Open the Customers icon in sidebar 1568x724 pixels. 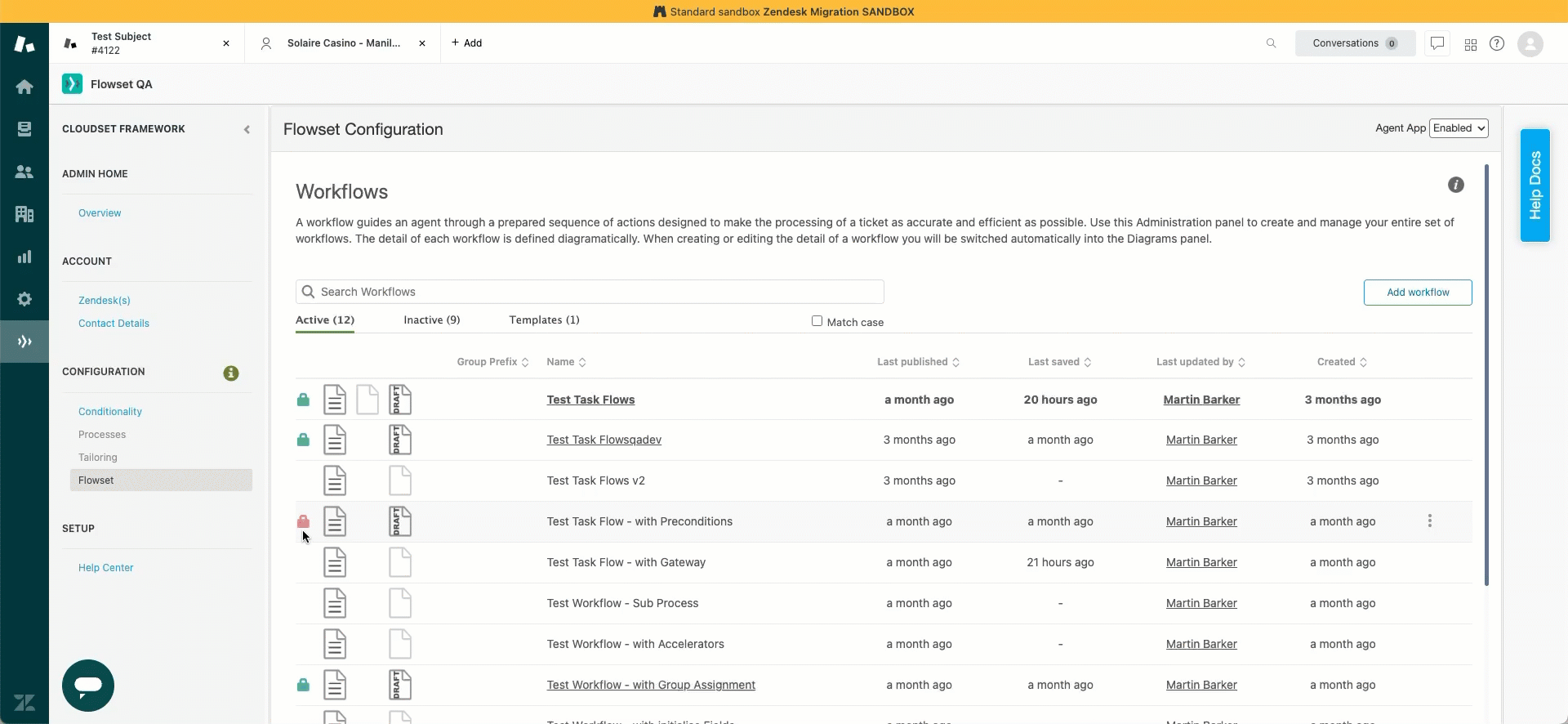tap(24, 172)
